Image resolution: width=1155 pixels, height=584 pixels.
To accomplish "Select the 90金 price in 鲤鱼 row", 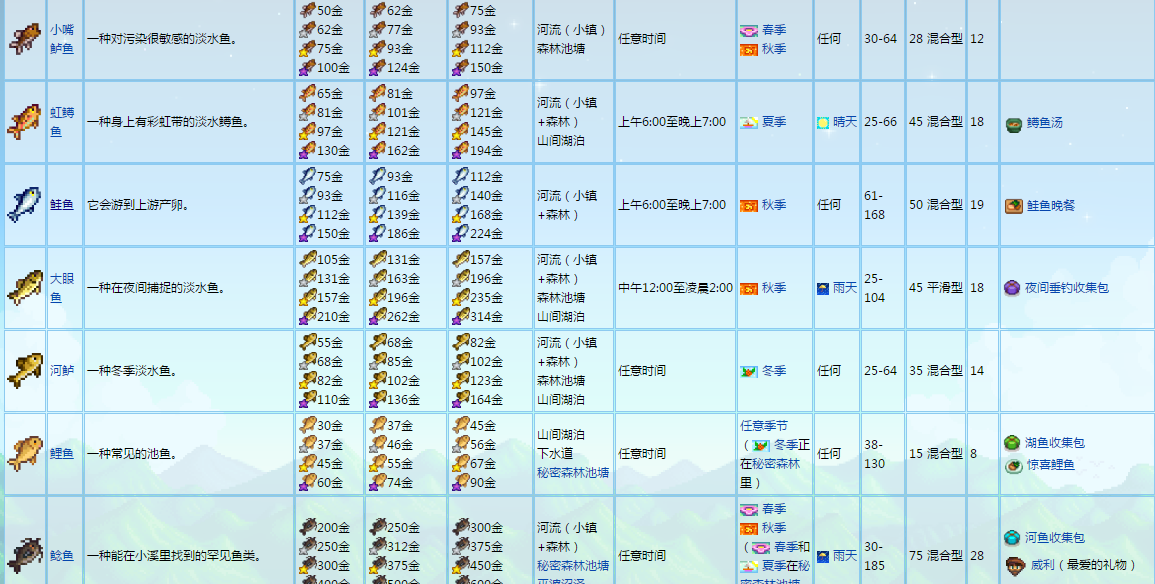I will click(483, 482).
